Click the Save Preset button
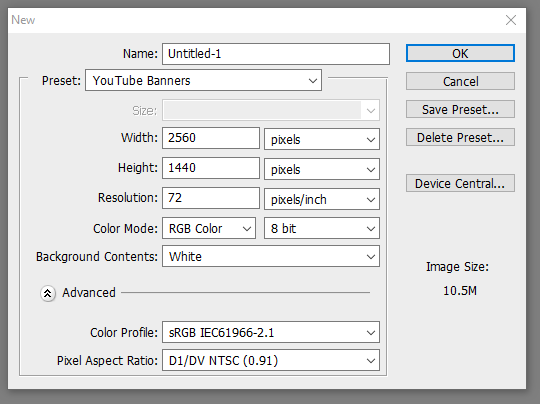This screenshot has width=540, height=404. coord(460,110)
